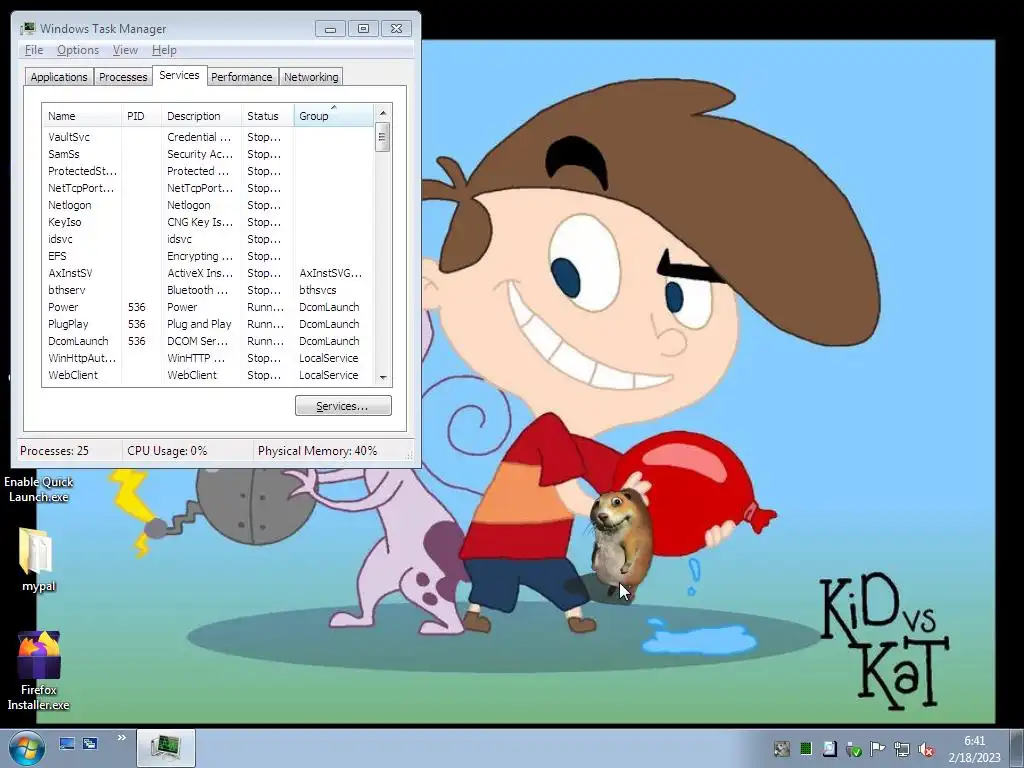This screenshot has height=768, width=1024.
Task: Click the services list scroll down arrow
Action: click(383, 377)
